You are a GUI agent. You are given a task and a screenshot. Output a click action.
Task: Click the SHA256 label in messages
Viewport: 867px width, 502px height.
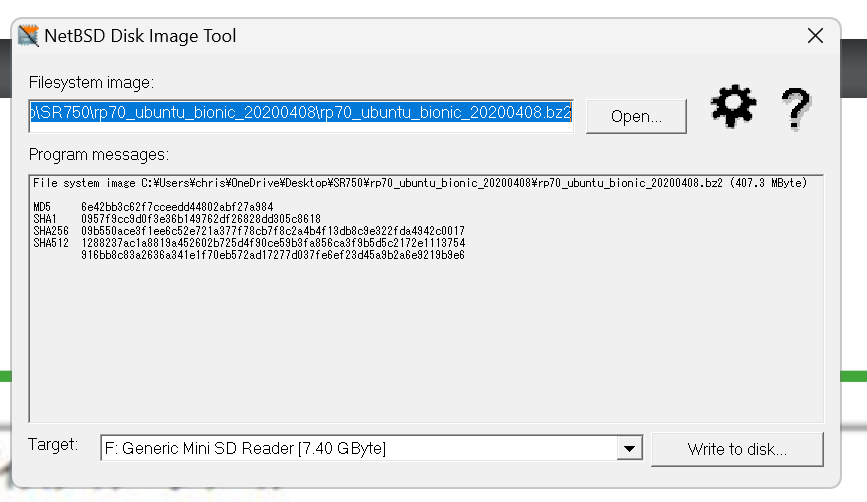(51, 231)
